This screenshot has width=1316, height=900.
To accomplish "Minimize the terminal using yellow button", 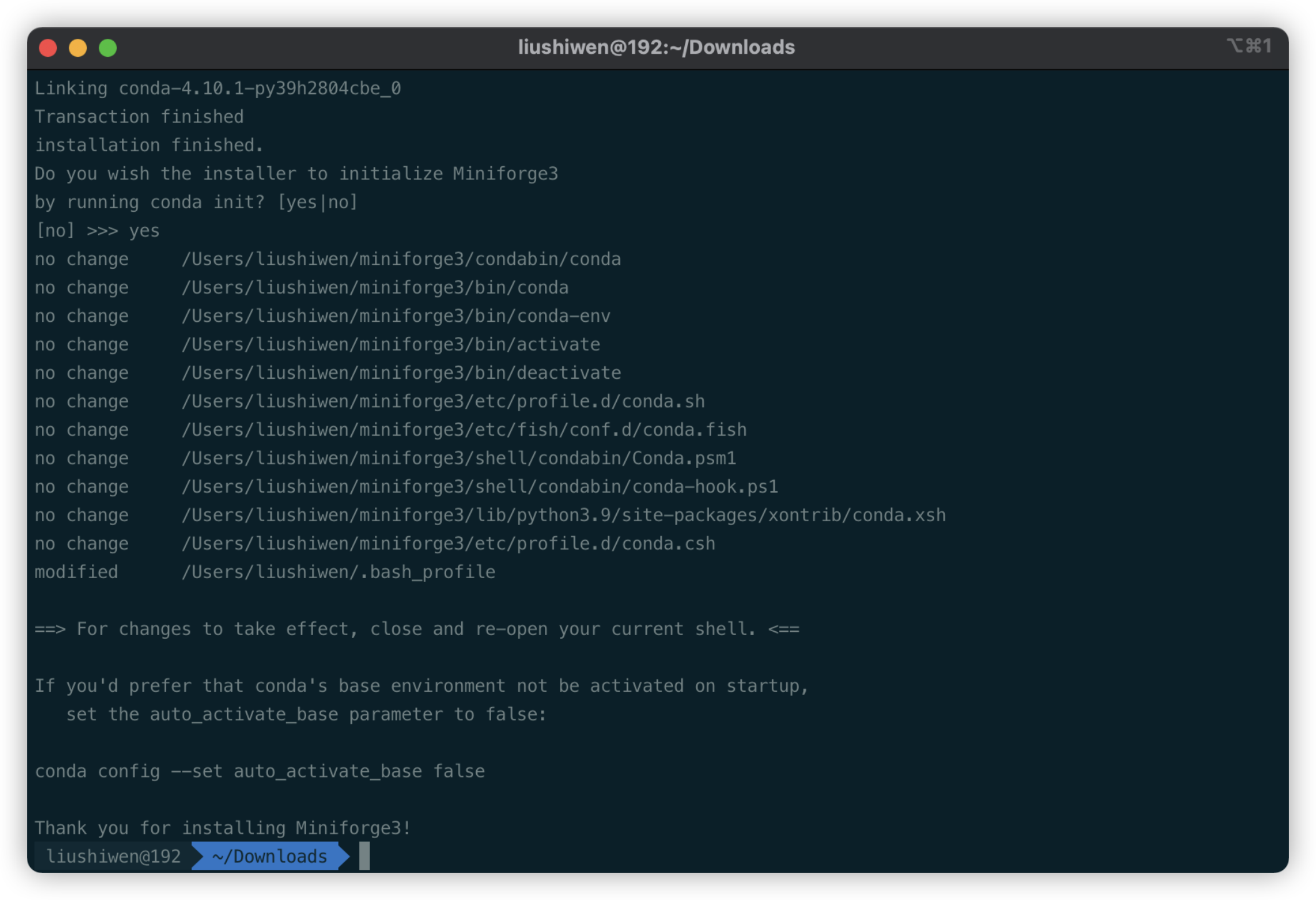I will pyautogui.click(x=78, y=48).
